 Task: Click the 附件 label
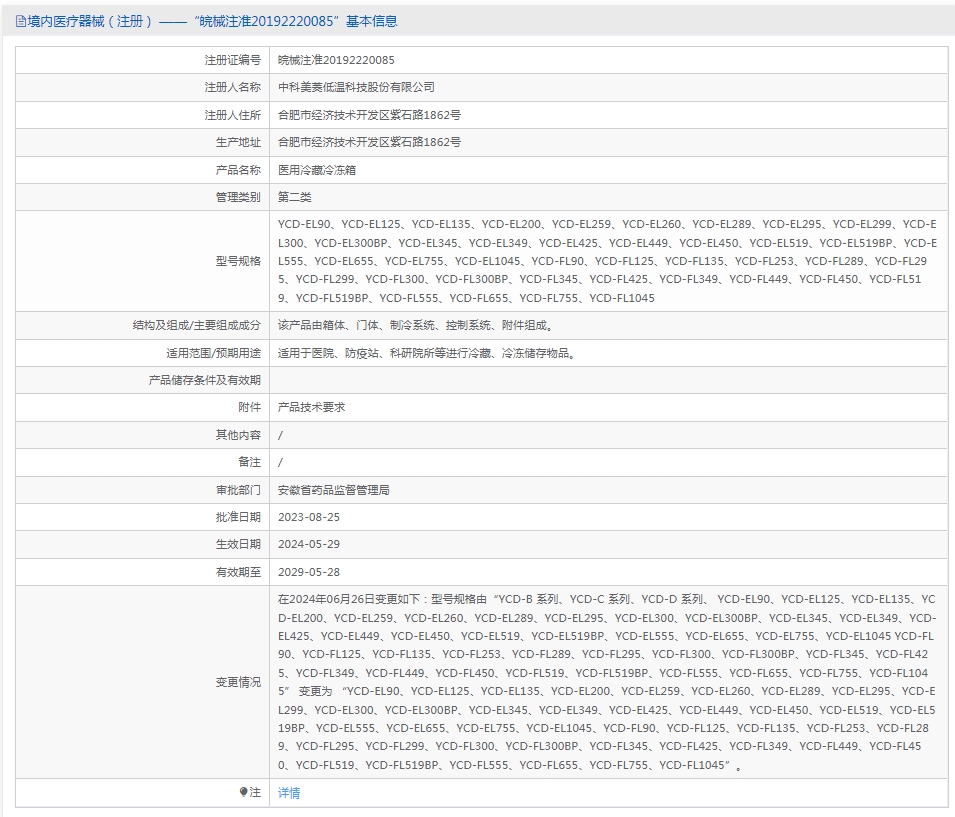pyautogui.click(x=249, y=407)
